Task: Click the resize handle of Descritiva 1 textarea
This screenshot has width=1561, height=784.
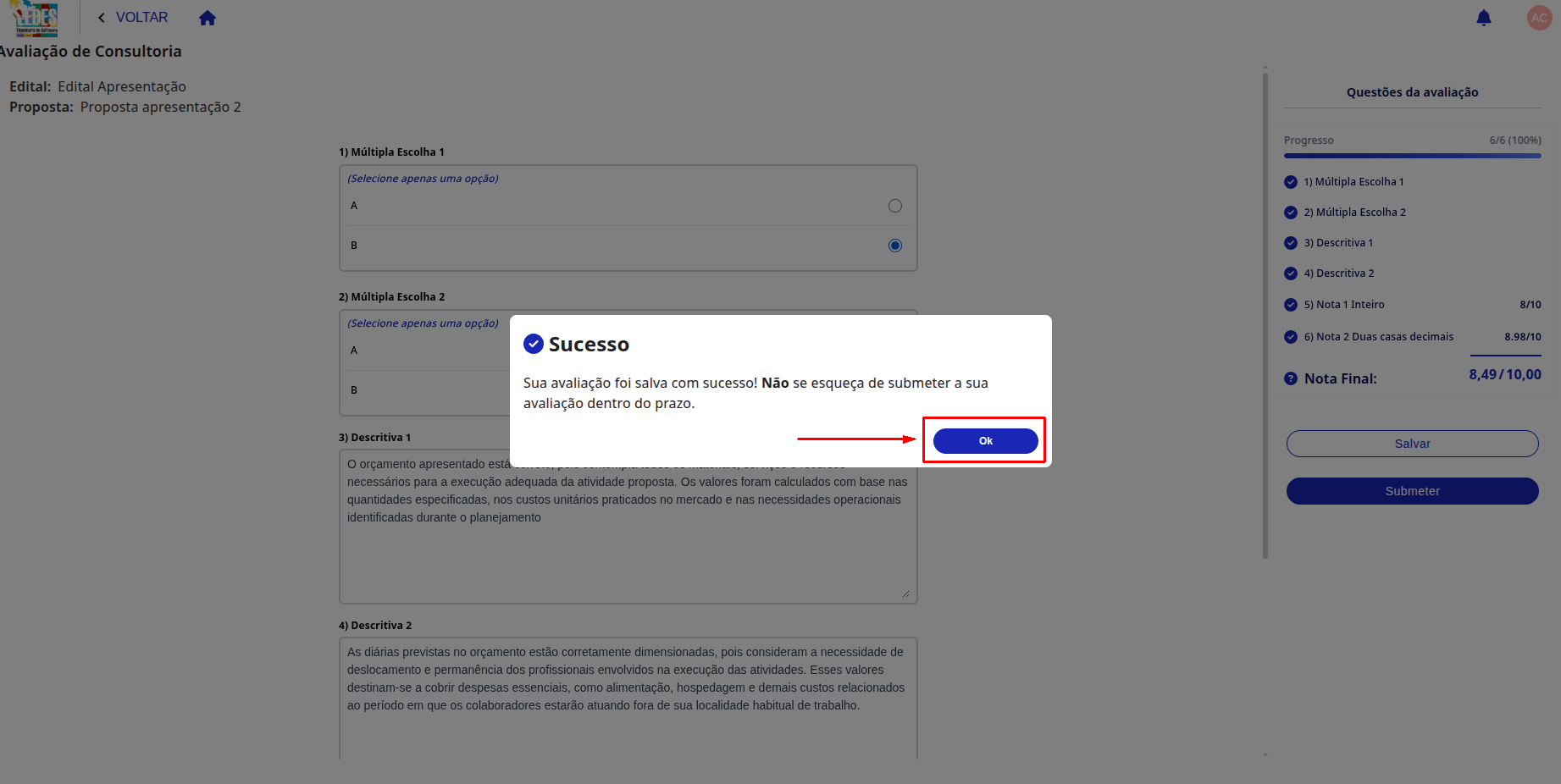Action: pos(905,594)
